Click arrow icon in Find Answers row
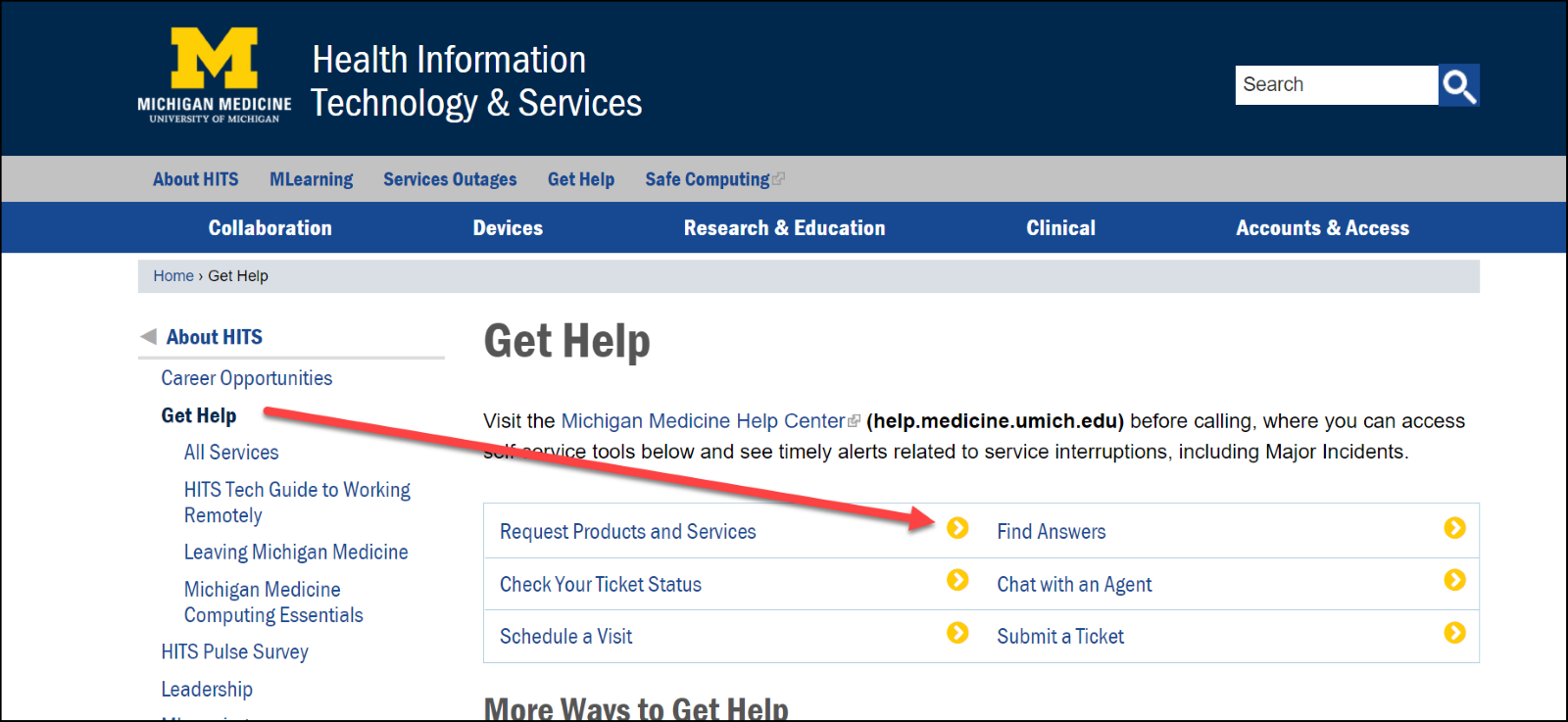 pyautogui.click(x=1454, y=529)
